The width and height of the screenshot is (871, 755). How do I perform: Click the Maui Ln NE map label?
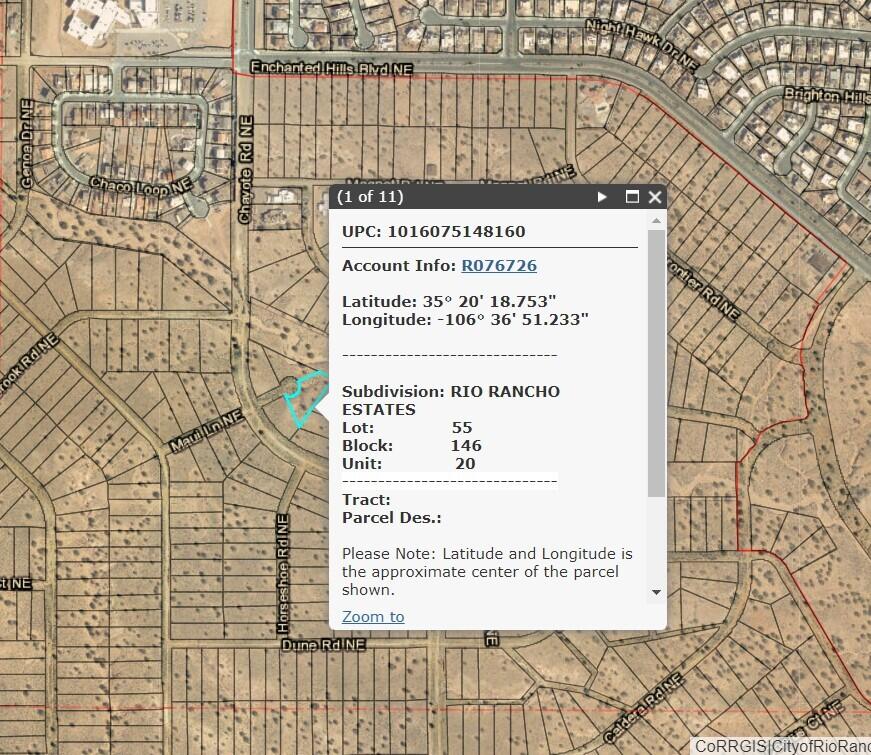tap(206, 431)
